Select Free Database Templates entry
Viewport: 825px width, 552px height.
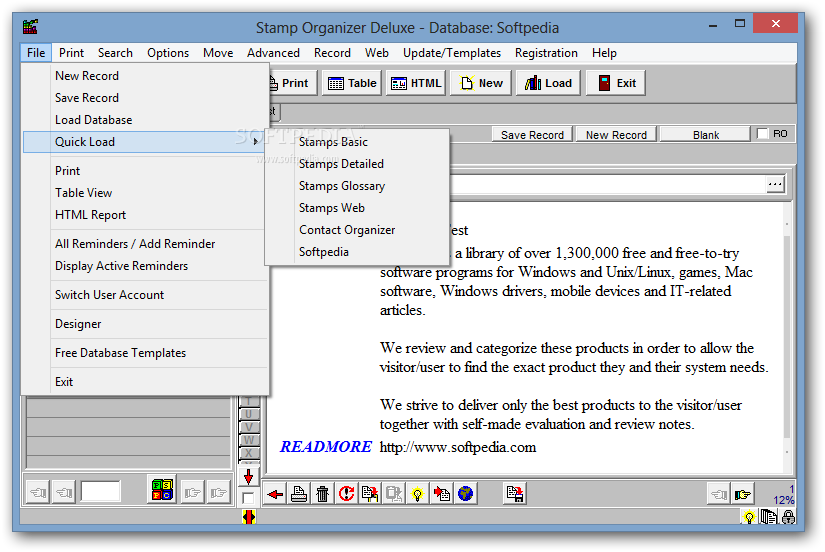[x=146, y=353]
